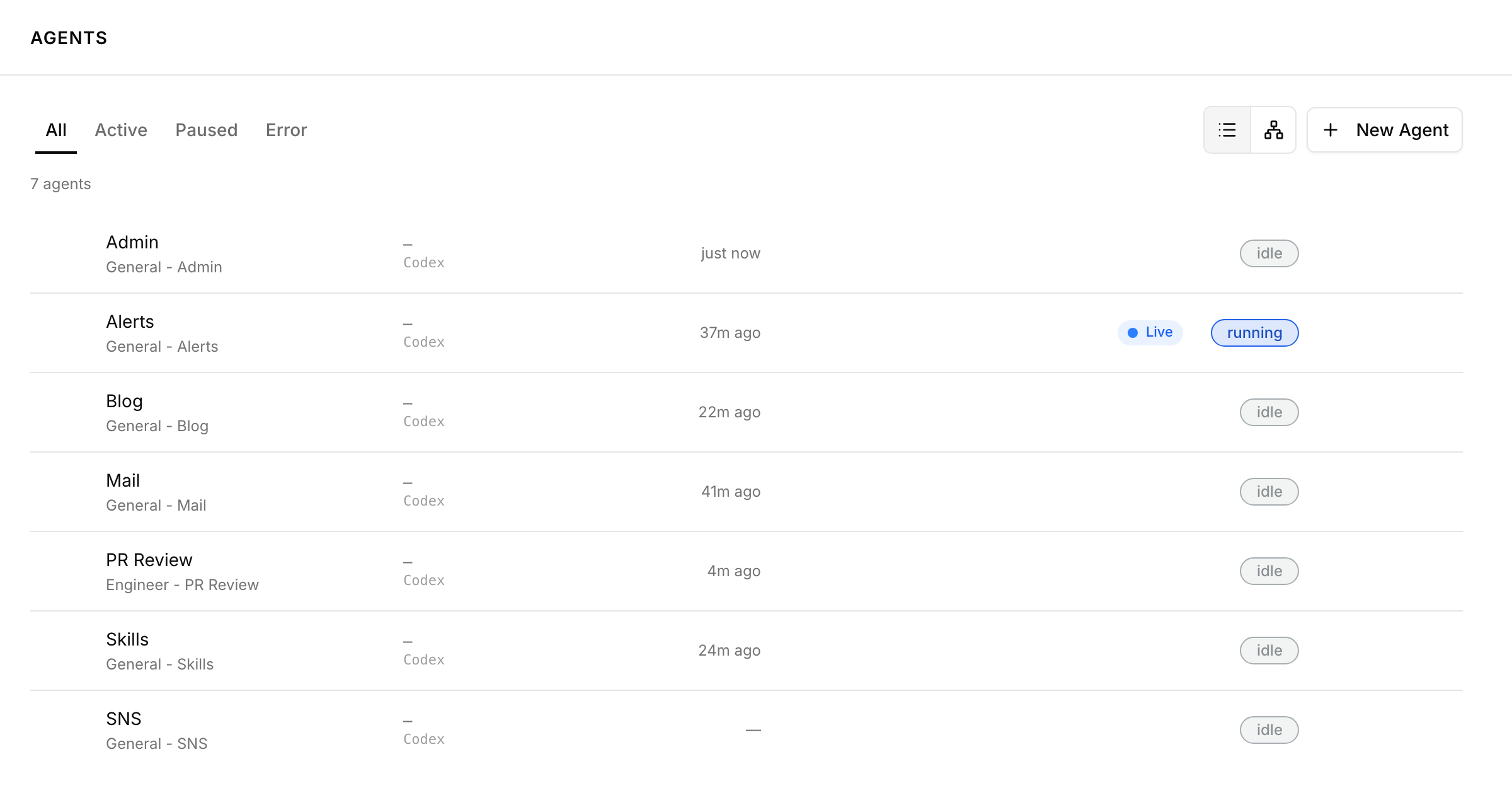Select the Skills agent name
Image resolution: width=1512 pixels, height=788 pixels.
pyautogui.click(x=127, y=639)
